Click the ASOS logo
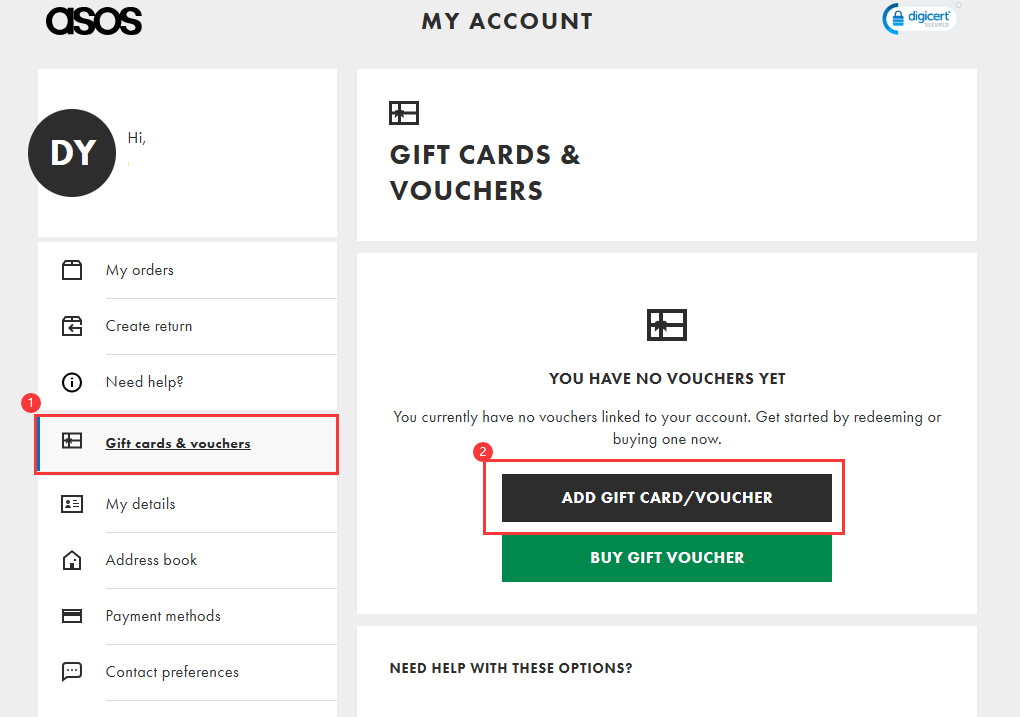This screenshot has width=1020, height=717. pos(94,20)
